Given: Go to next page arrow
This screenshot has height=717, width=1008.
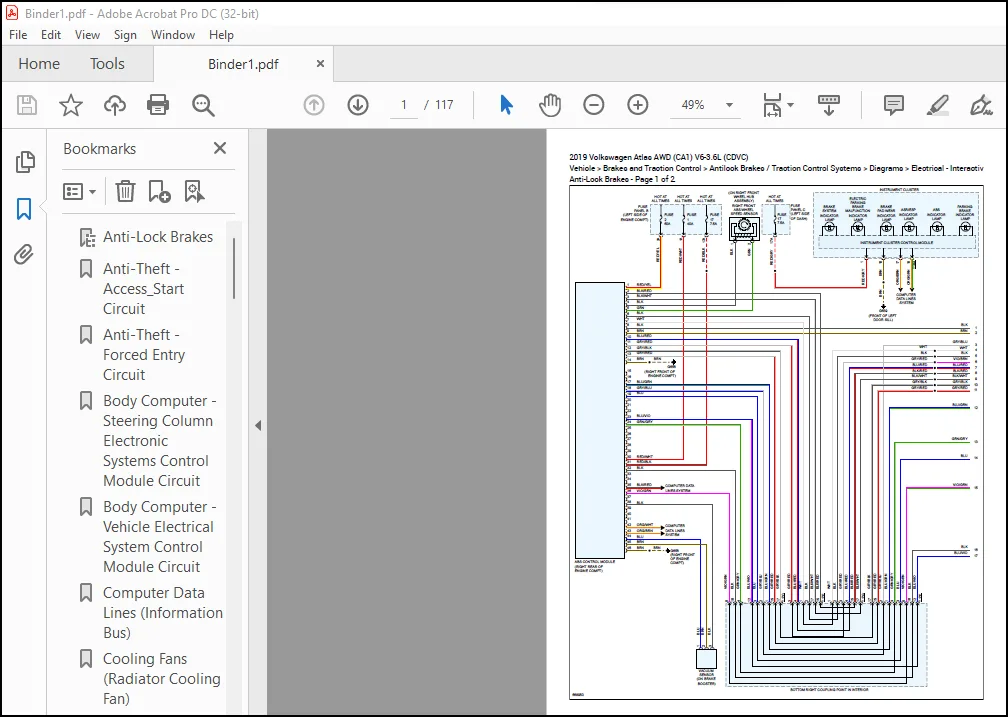Looking at the screenshot, I should pyautogui.click(x=358, y=105).
